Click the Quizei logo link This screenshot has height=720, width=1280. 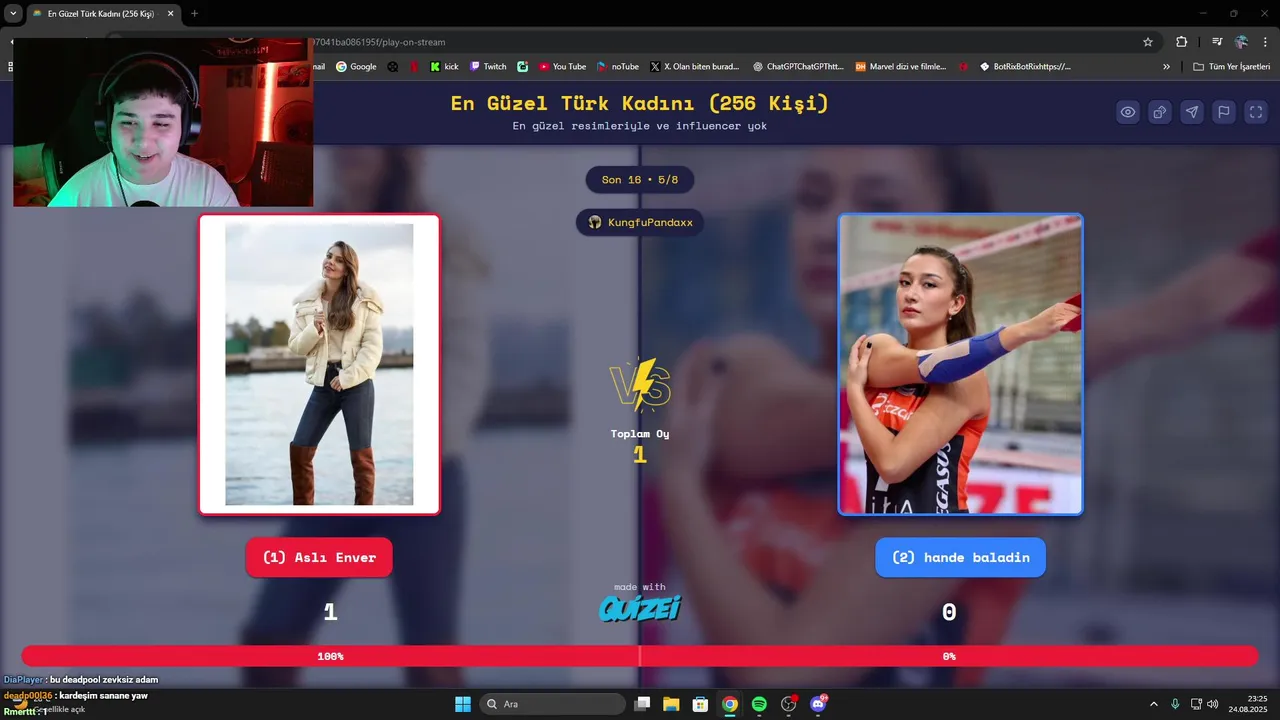640,608
